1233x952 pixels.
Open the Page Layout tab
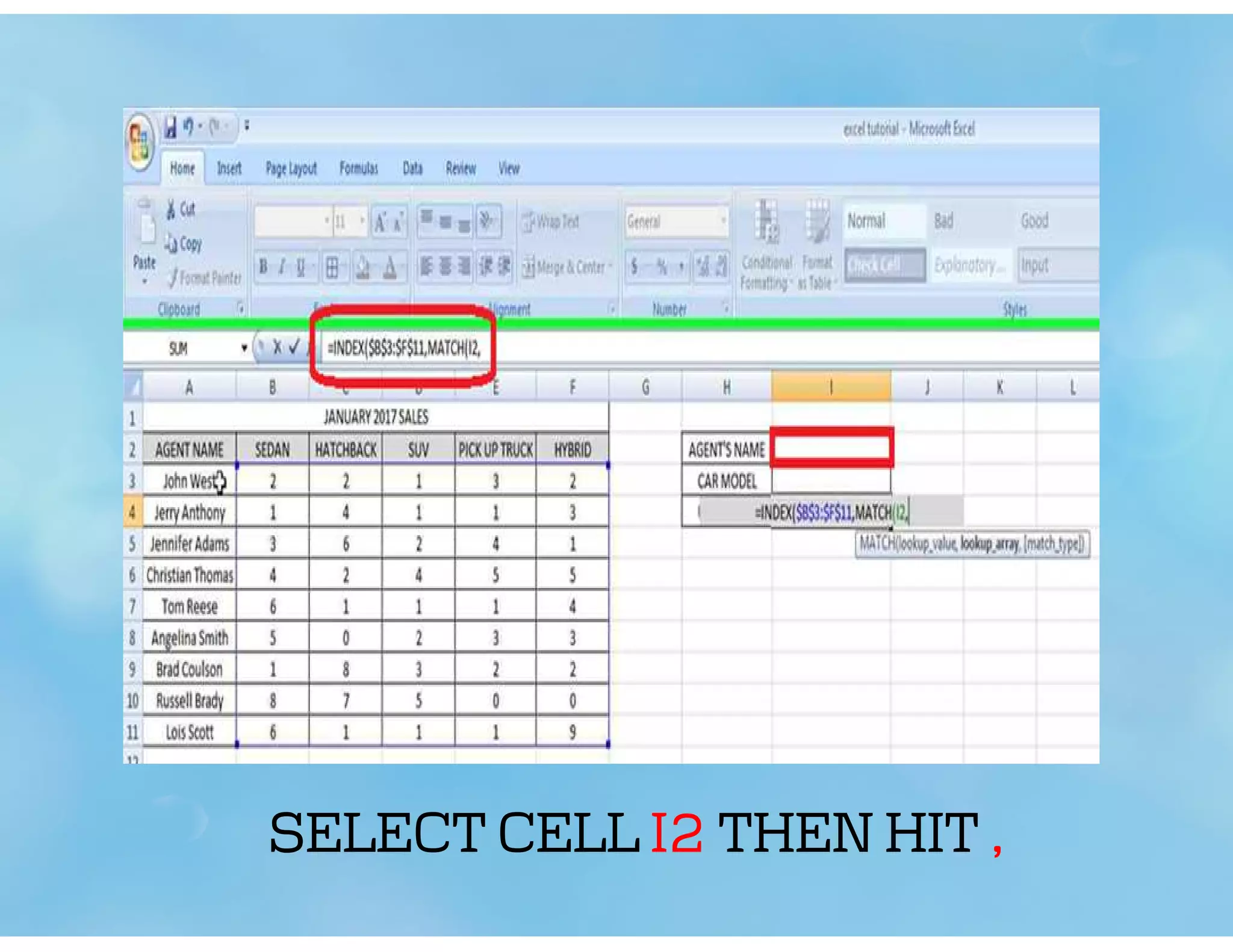pos(291,168)
